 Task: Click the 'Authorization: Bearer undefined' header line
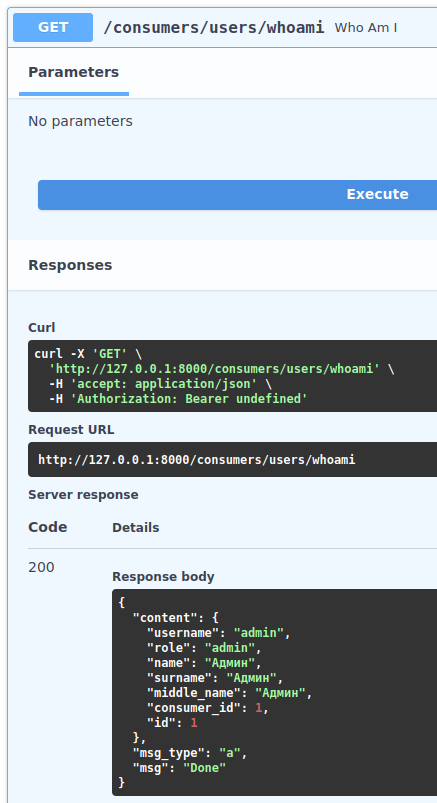tap(178, 398)
